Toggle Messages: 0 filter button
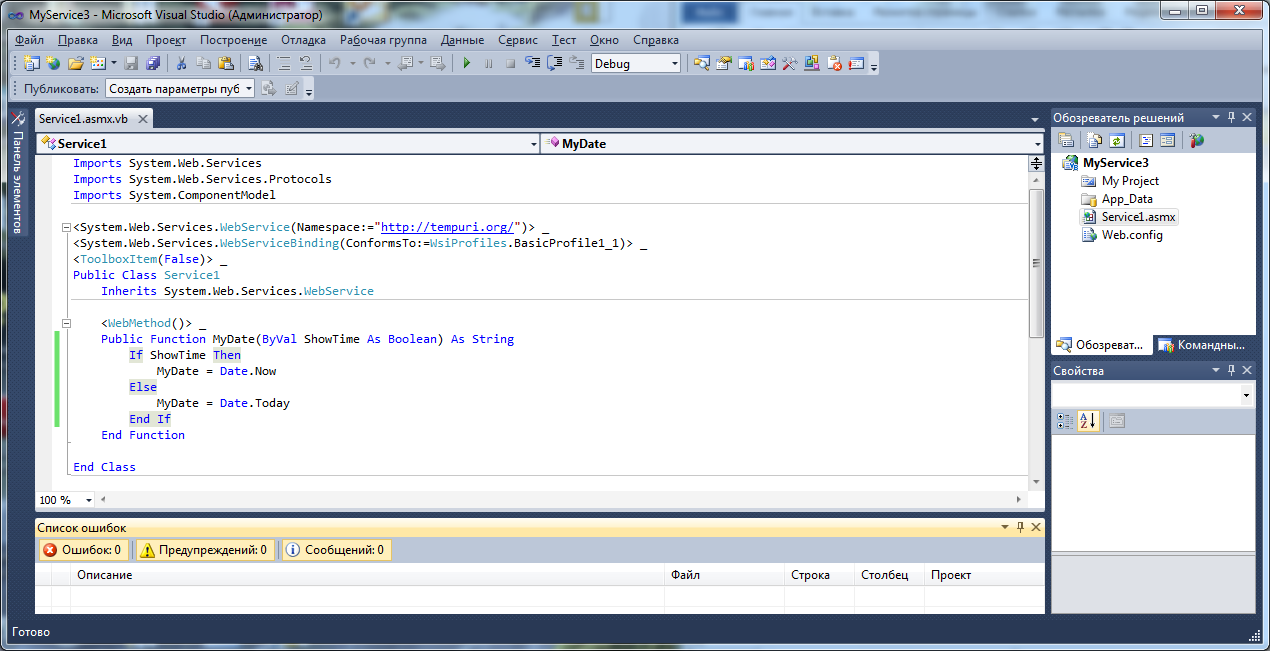Image resolution: width=1270 pixels, height=651 pixels. click(336, 550)
